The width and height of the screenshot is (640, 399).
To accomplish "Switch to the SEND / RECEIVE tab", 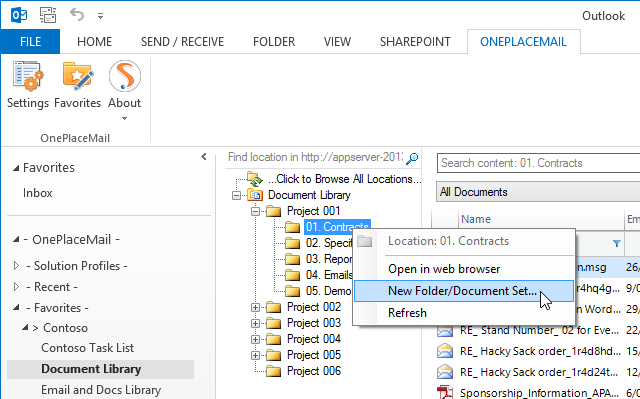I will 182,42.
